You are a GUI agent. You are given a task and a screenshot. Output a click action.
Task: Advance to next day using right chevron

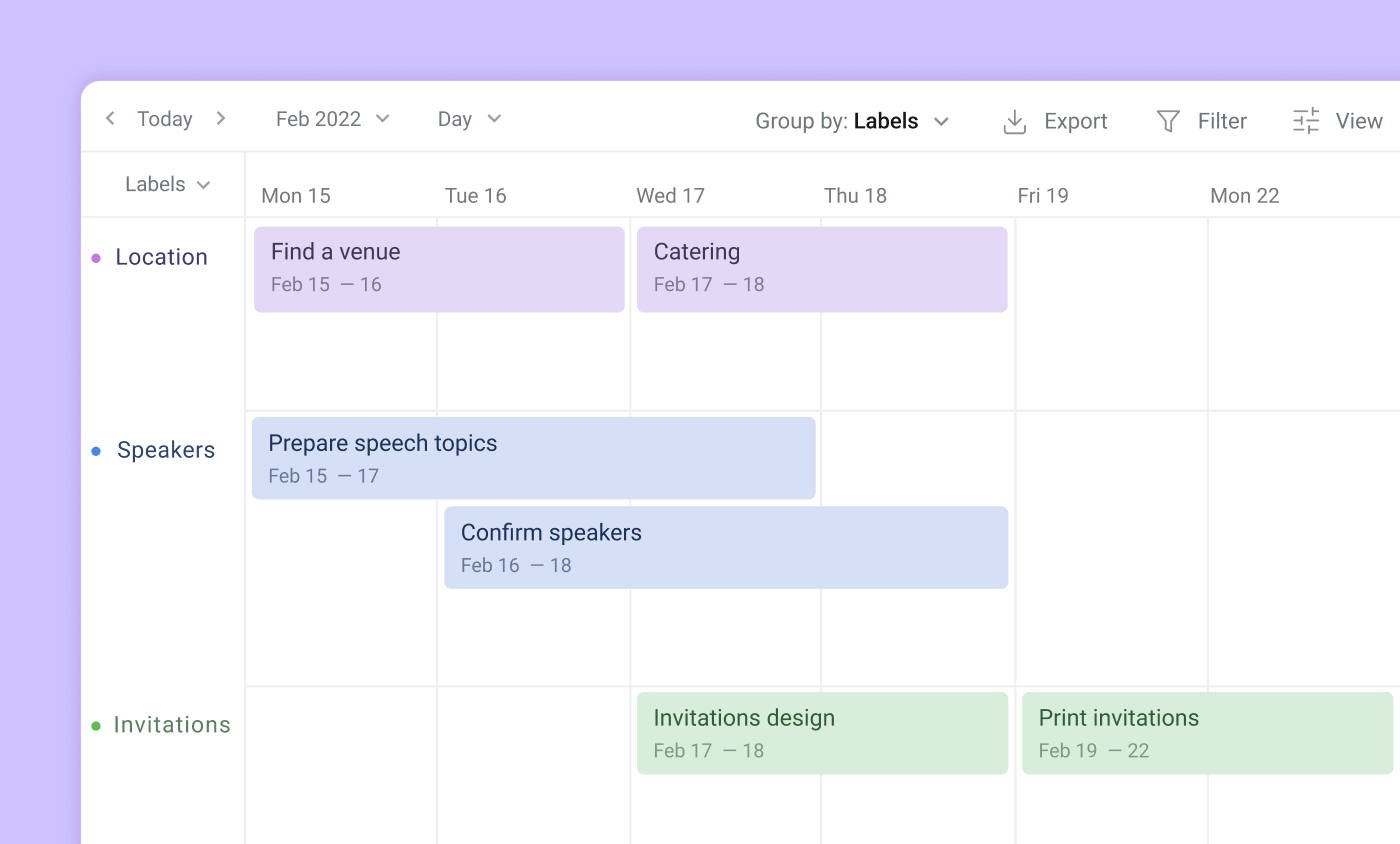coord(221,118)
